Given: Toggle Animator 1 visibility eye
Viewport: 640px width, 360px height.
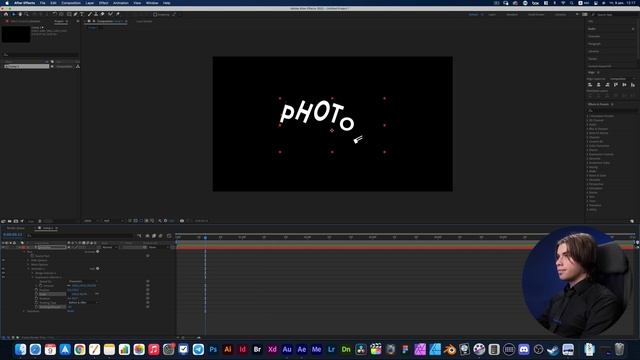Looking at the screenshot, I should pyautogui.click(x=3, y=269).
